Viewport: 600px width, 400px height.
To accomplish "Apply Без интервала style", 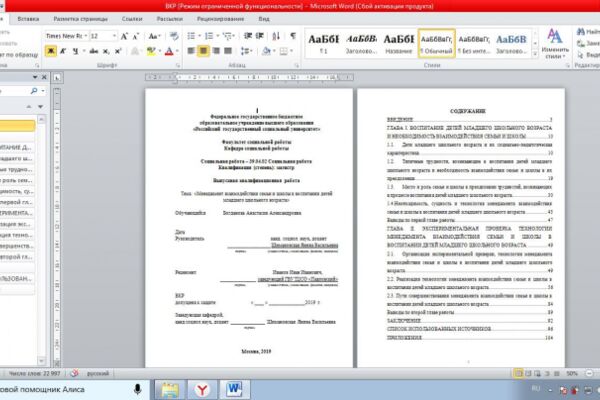I will 474,43.
